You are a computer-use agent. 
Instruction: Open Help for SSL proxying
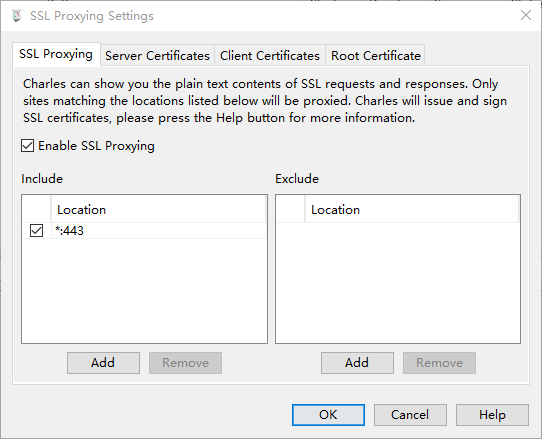pos(492,415)
